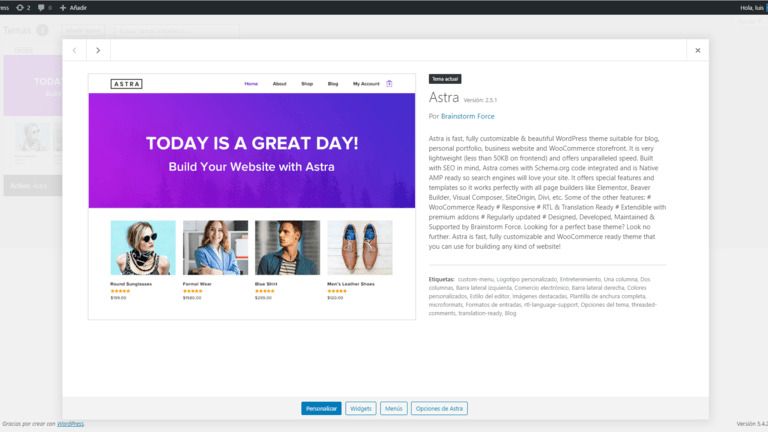Viewport: 768px width, 432px height.
Task: Click the Etiquetas label
Action: click(x=441, y=279)
